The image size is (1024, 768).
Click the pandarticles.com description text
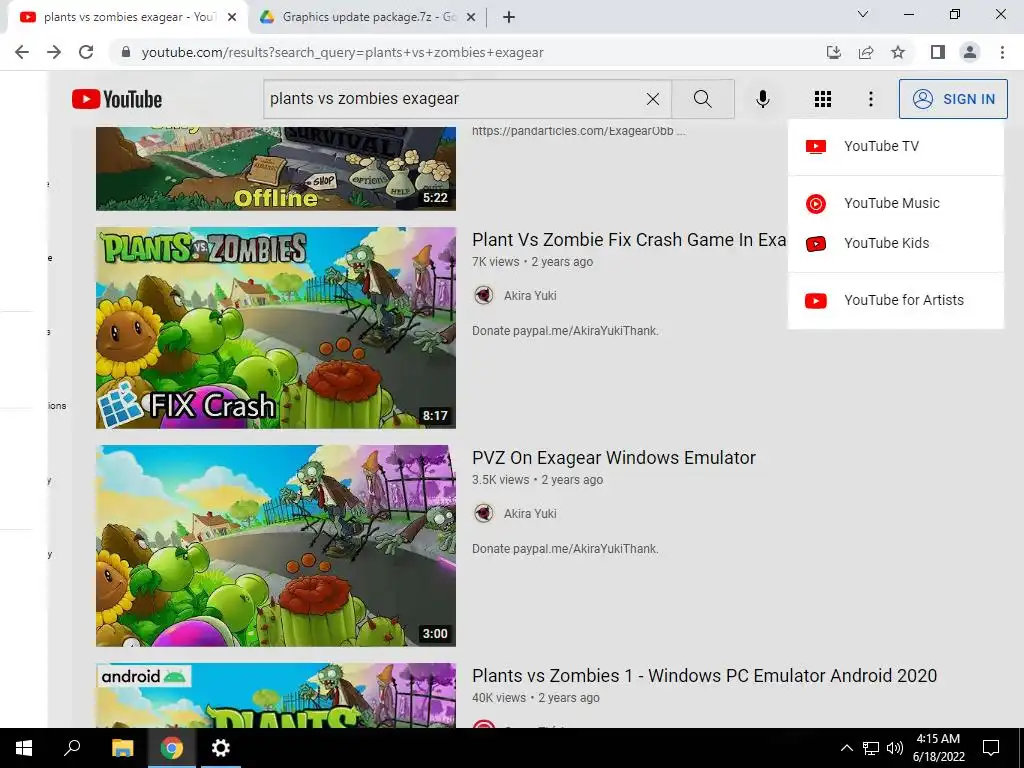coord(579,131)
